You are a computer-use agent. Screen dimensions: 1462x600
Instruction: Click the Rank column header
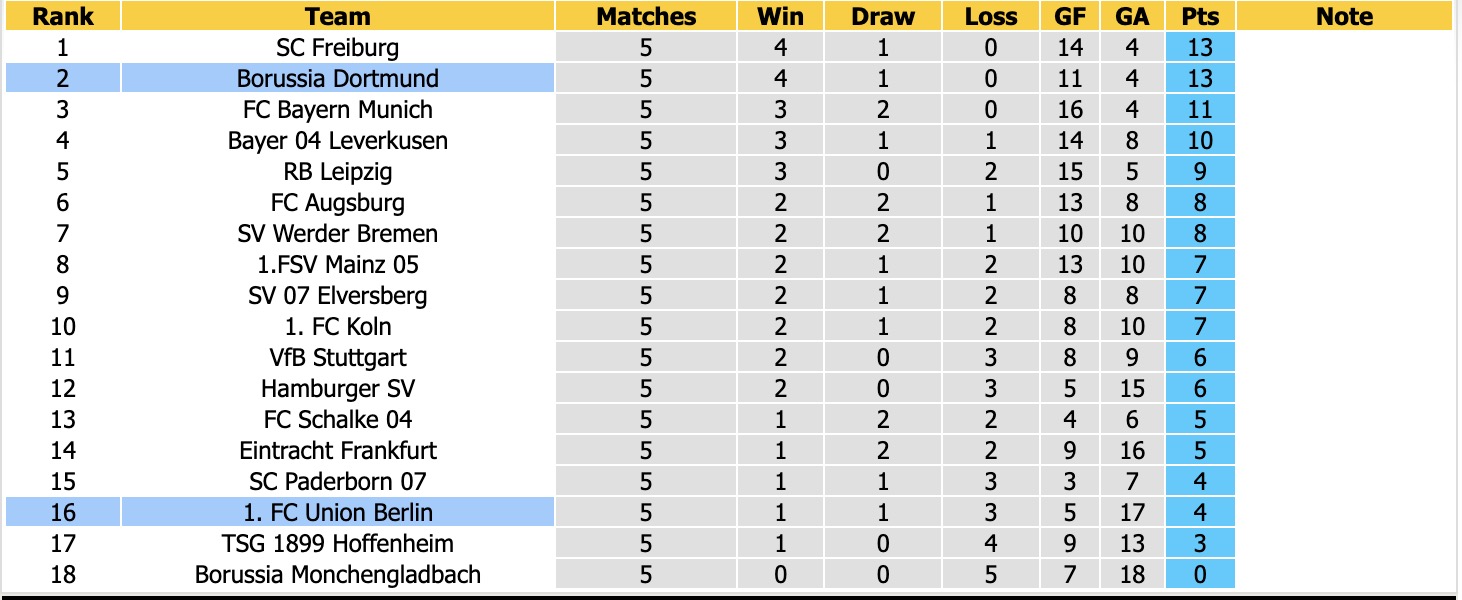[63, 16]
